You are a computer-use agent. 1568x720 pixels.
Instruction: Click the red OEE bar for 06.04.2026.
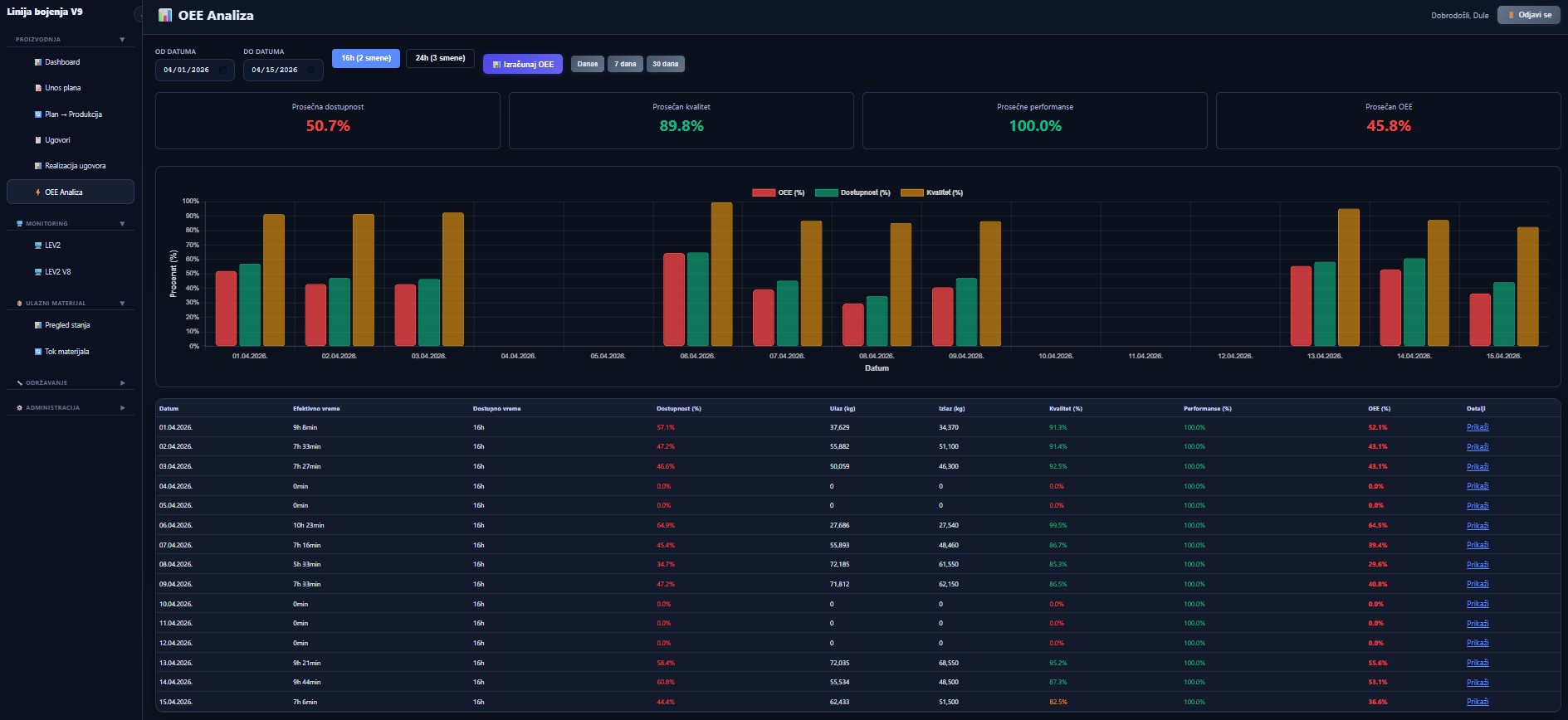click(674, 299)
